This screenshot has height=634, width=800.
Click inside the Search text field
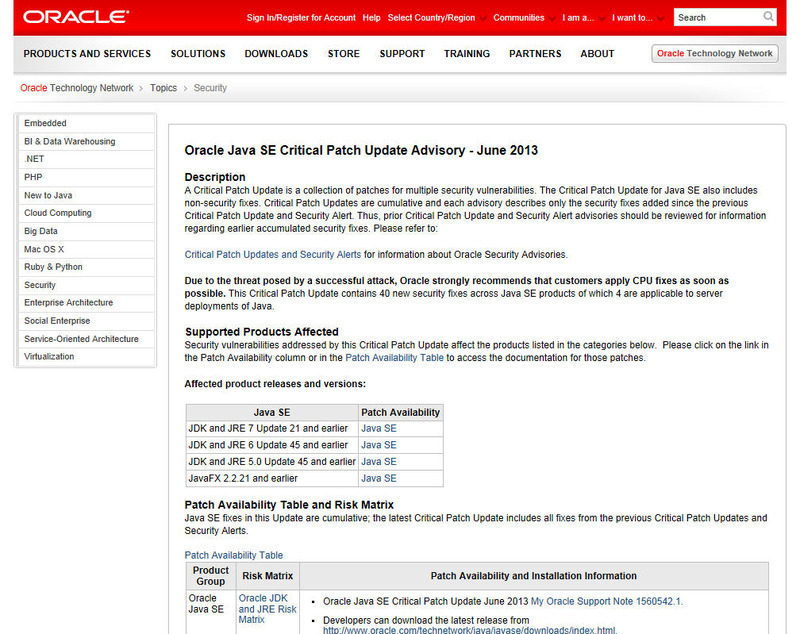click(716, 17)
